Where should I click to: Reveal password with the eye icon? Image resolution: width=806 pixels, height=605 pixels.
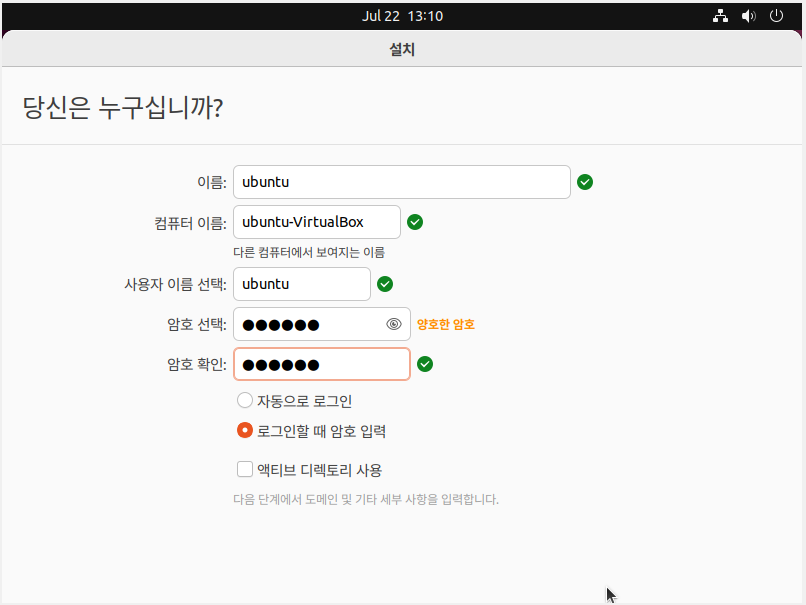click(394, 324)
